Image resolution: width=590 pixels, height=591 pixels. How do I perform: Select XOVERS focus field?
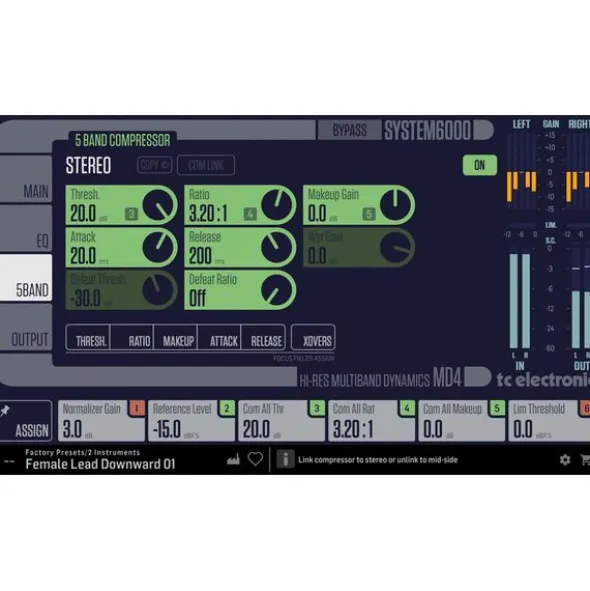pyautogui.click(x=313, y=337)
